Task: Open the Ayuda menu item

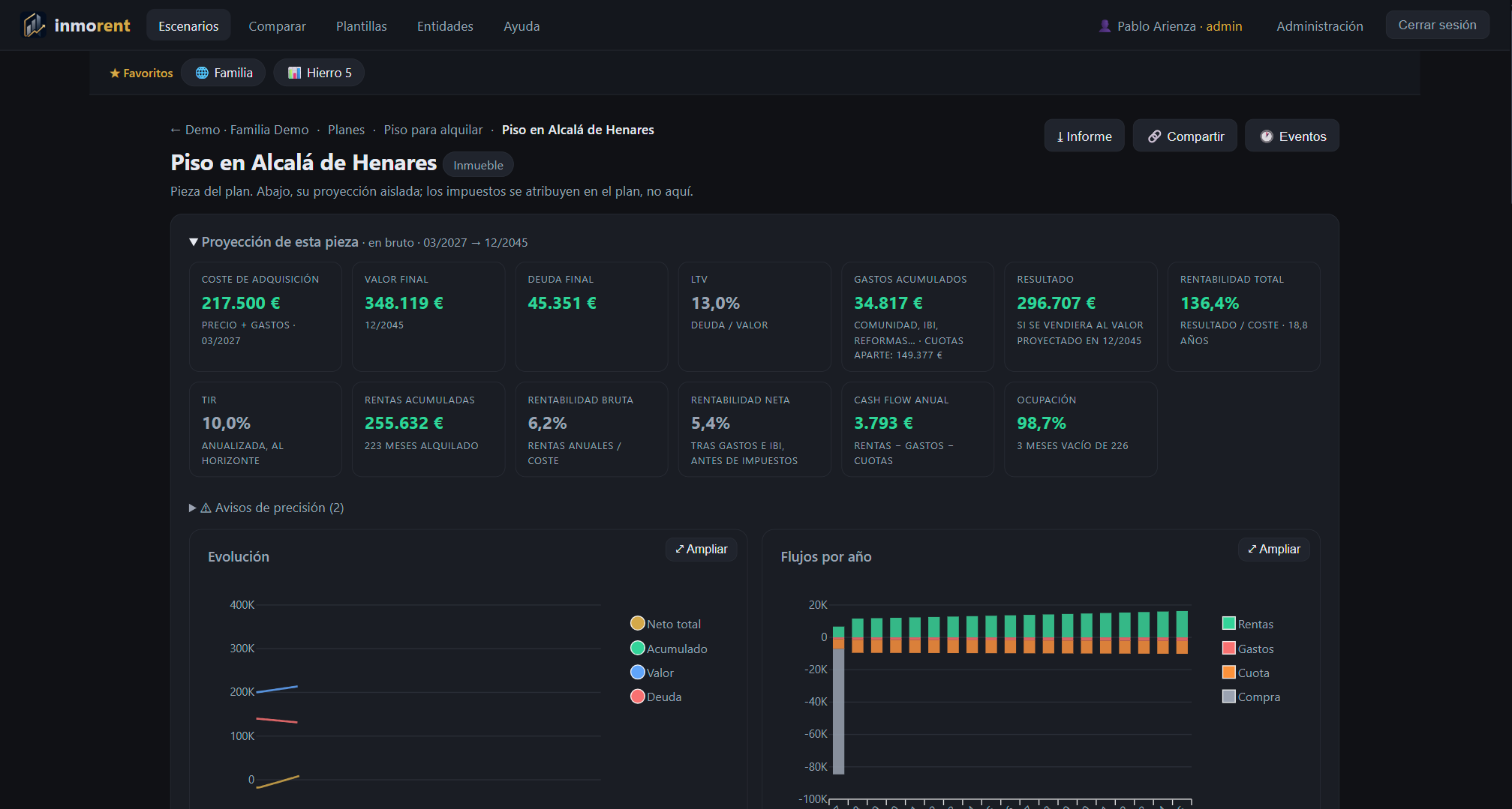Action: pos(522,26)
